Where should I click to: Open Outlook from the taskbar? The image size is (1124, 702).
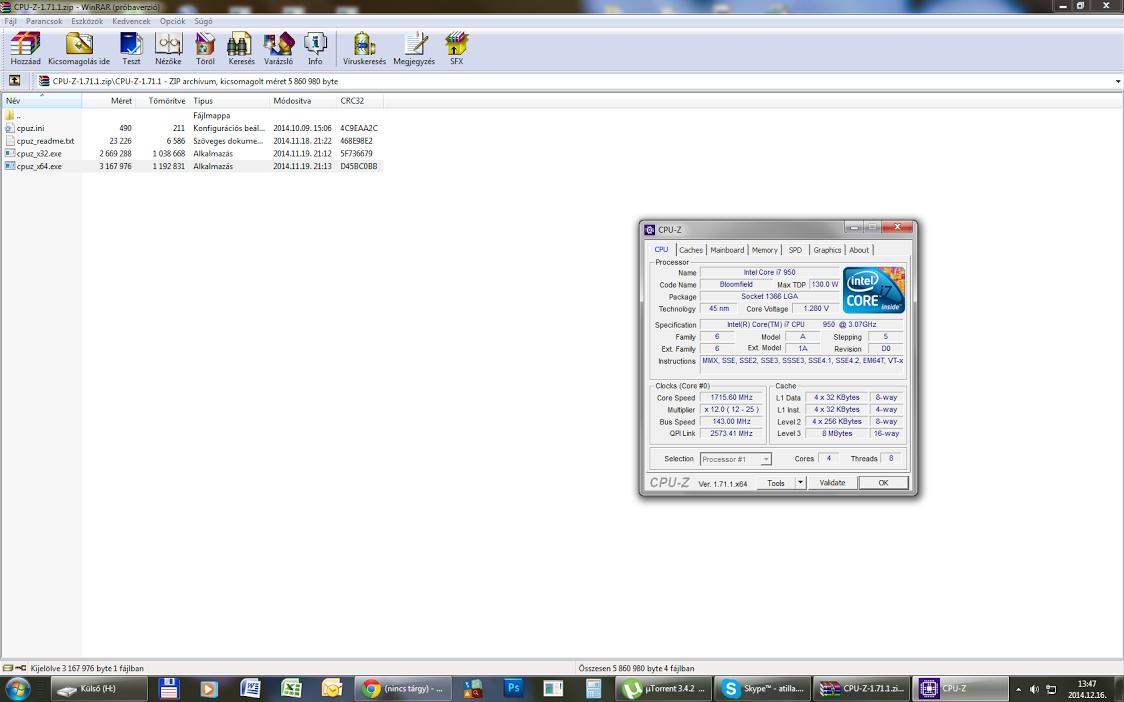[332, 689]
